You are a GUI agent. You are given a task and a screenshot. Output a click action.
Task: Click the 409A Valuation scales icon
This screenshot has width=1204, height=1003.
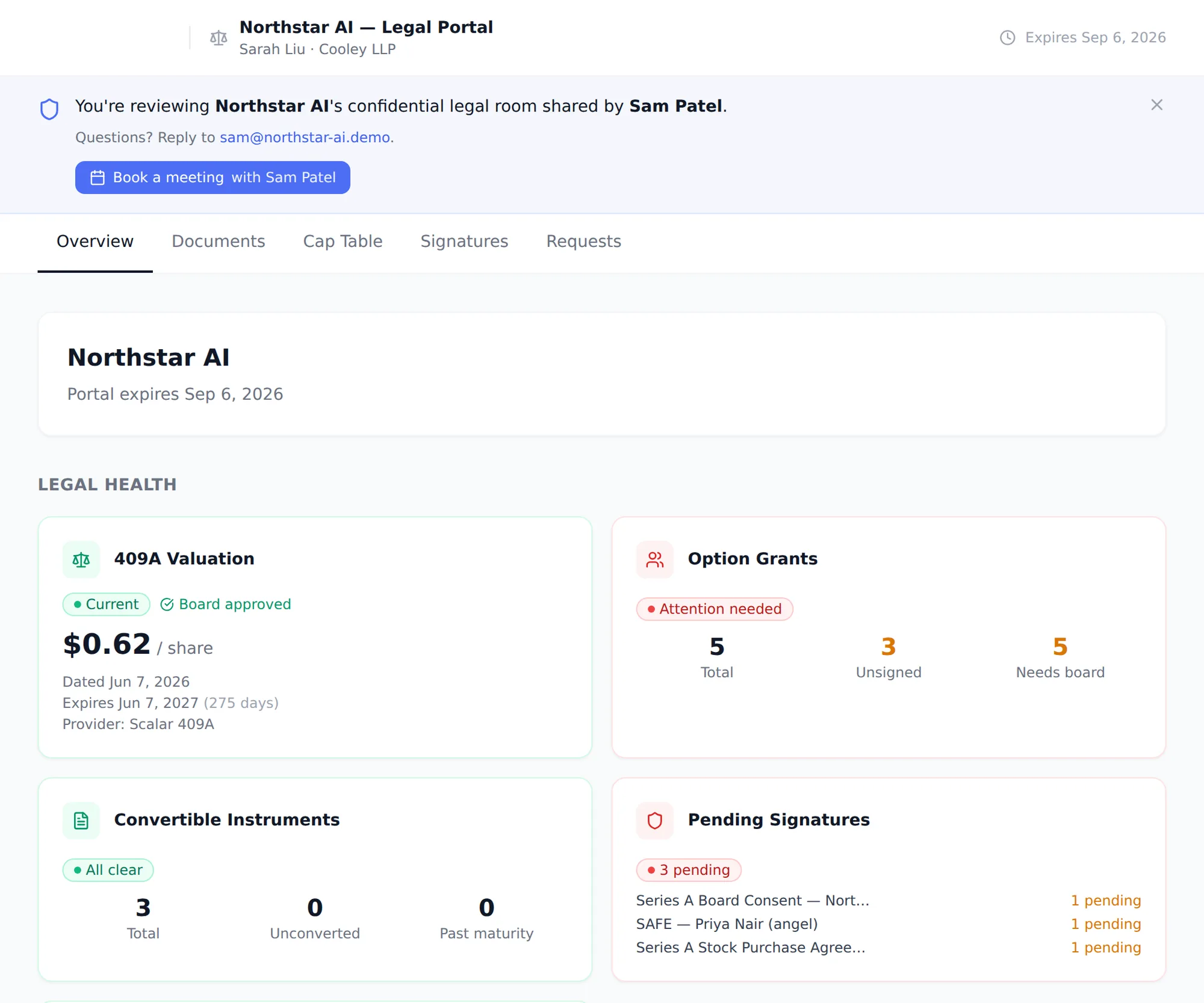tap(81, 559)
